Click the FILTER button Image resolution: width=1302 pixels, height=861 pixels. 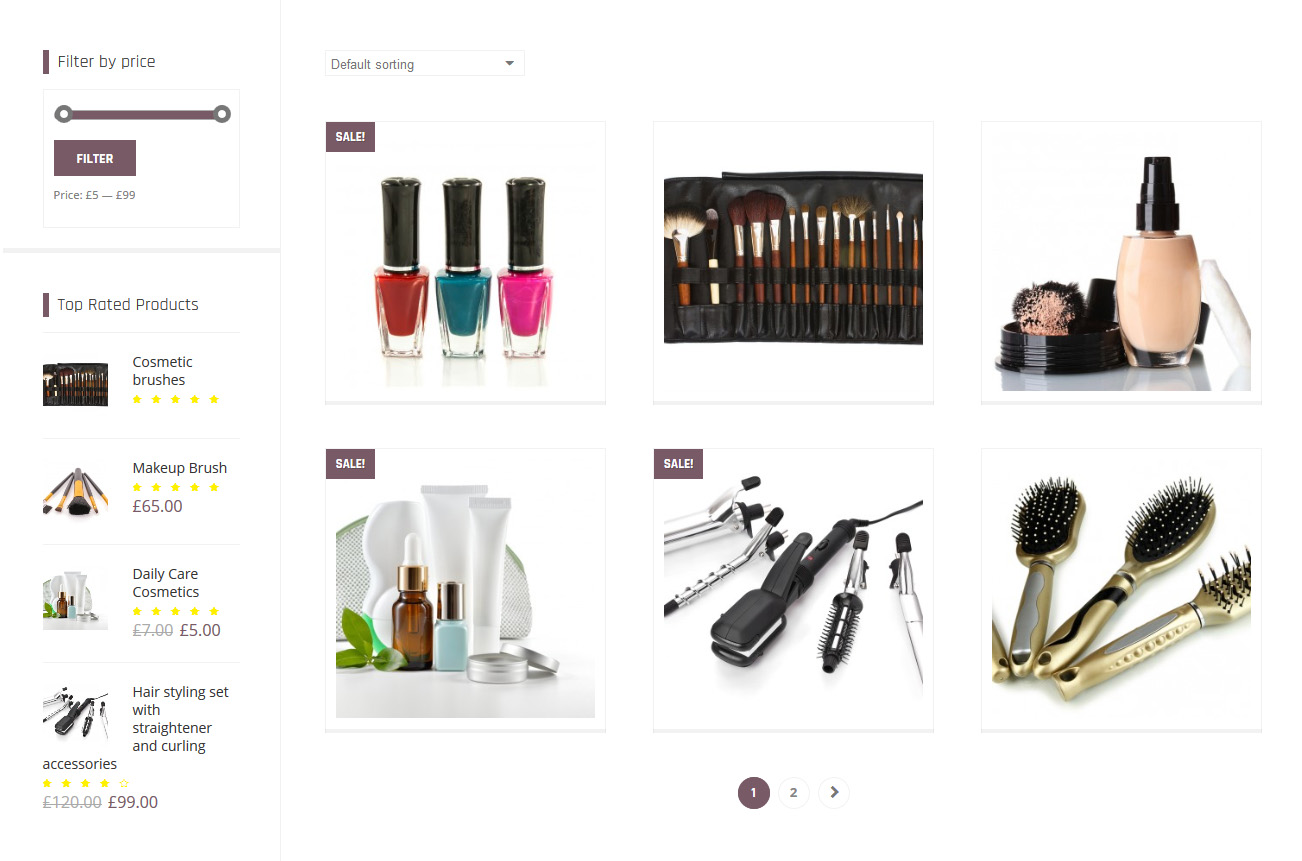pos(95,158)
